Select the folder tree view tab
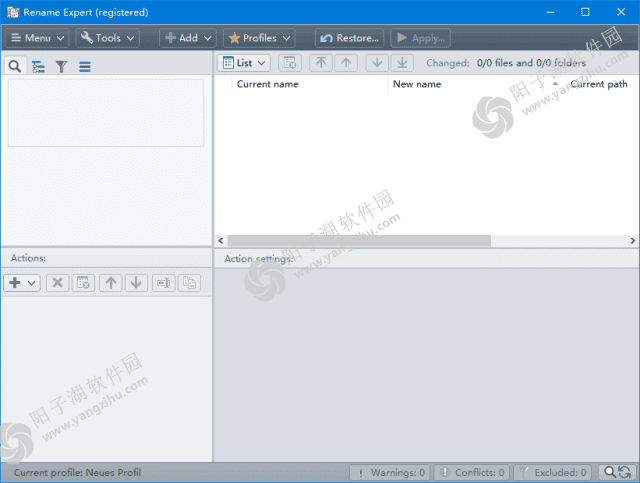This screenshot has height=483, width=640. (38, 66)
